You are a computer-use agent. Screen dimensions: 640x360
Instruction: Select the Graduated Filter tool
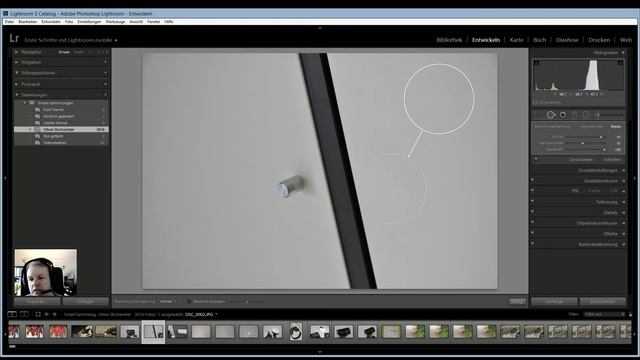point(575,115)
